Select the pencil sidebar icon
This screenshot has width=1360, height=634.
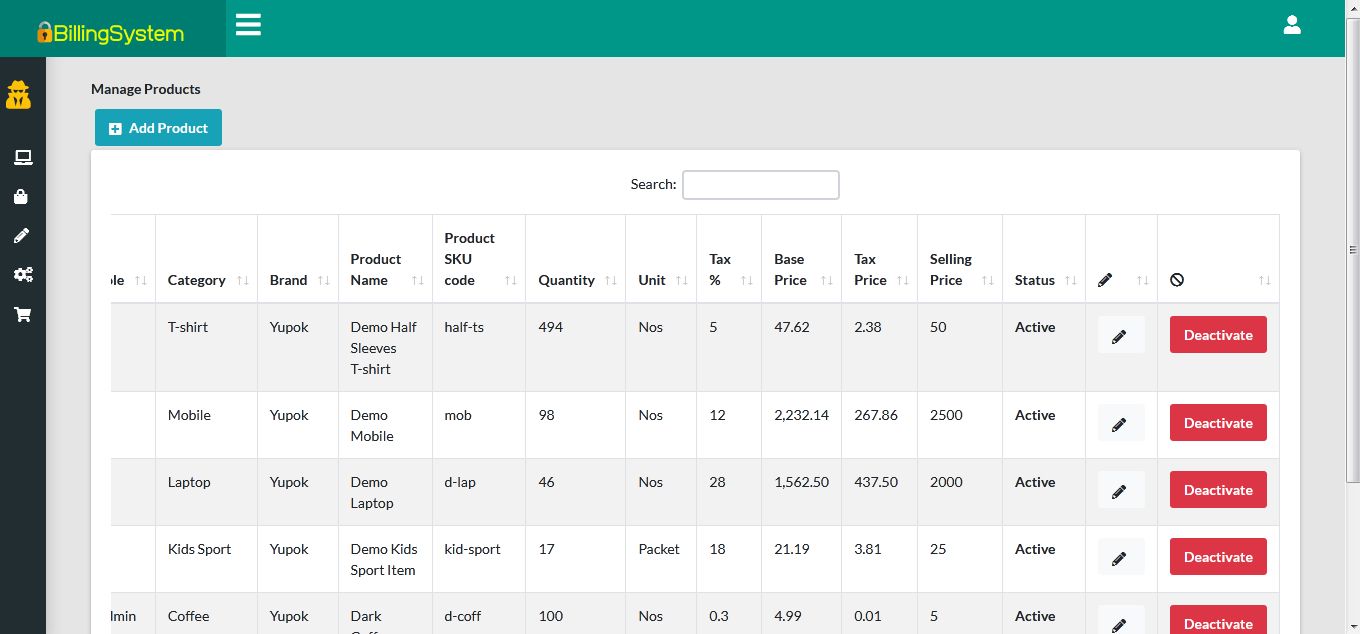(x=21, y=236)
